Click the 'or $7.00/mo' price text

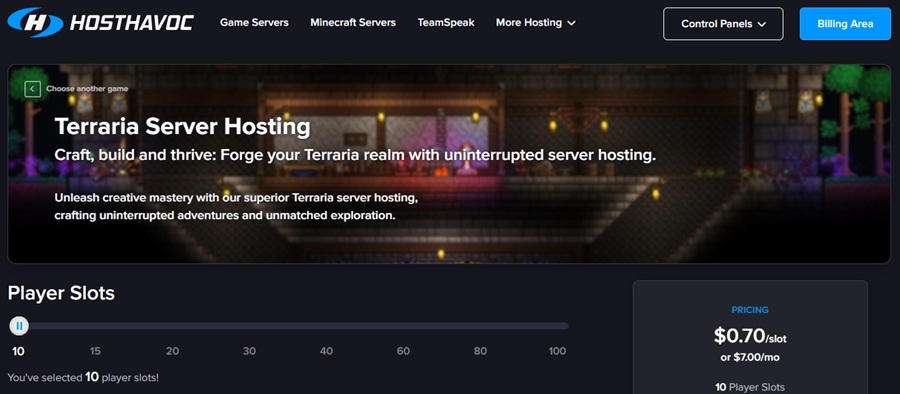click(x=750, y=357)
